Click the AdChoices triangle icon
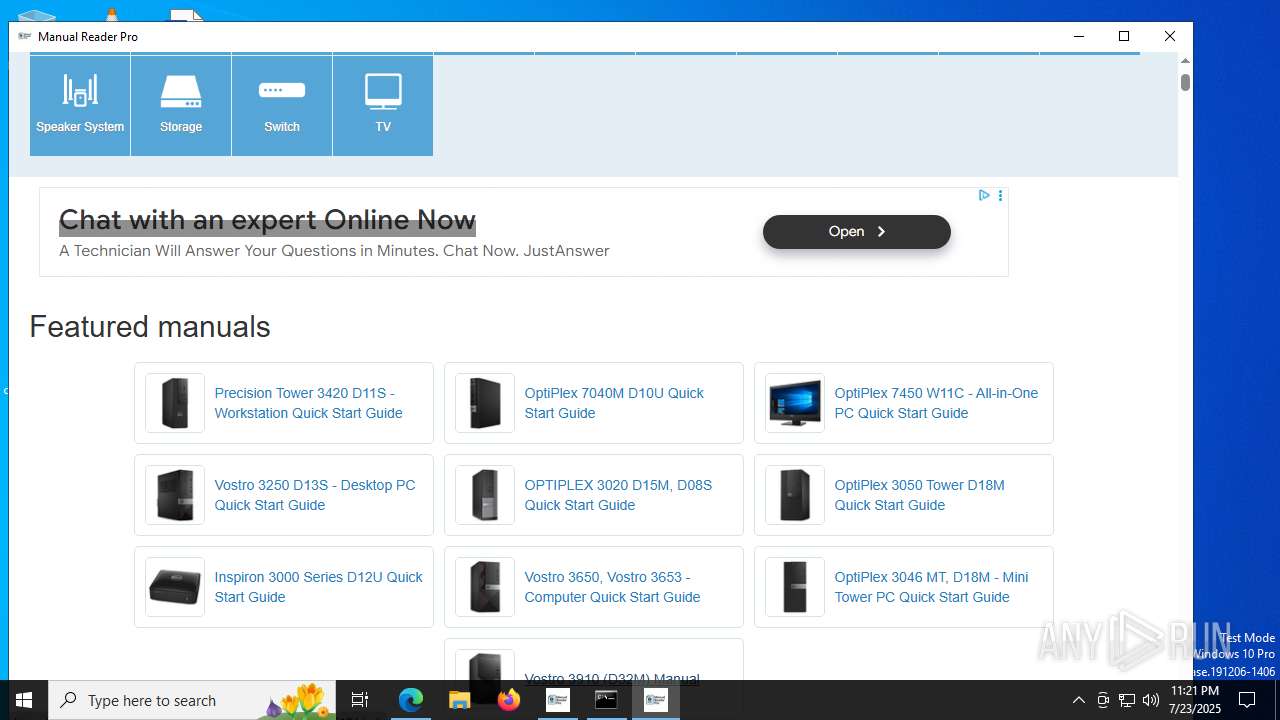1280x720 pixels. [984, 195]
